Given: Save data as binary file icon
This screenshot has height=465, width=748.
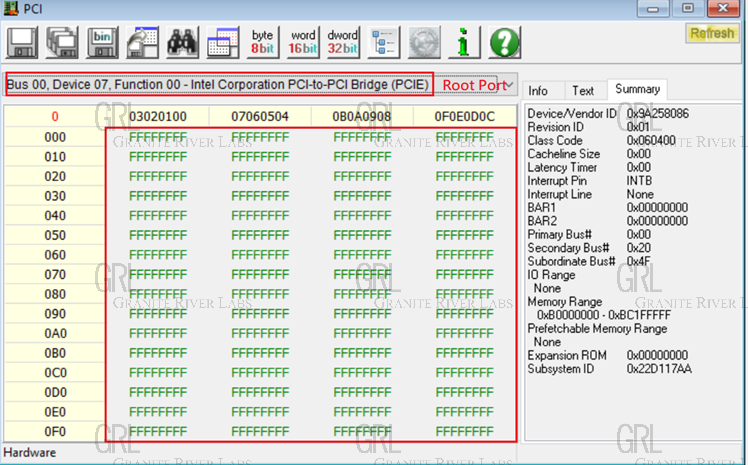Looking at the screenshot, I should point(102,43).
